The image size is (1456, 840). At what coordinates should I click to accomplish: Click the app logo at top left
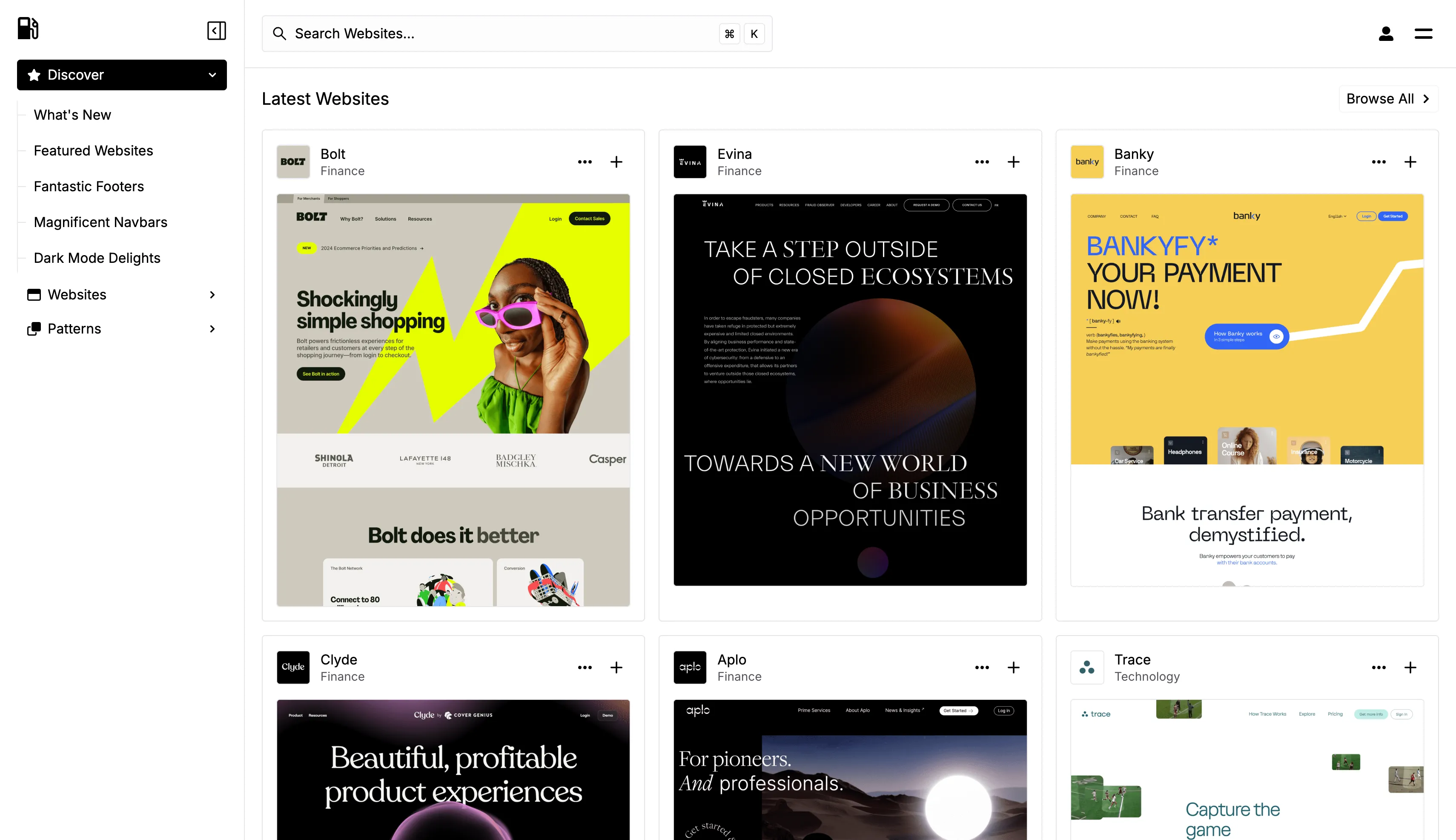[x=28, y=28]
